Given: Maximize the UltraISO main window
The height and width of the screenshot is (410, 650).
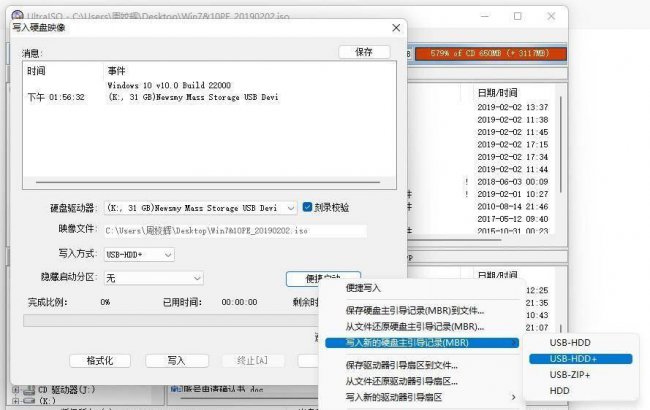Looking at the screenshot, I should pyautogui.click(x=517, y=16).
